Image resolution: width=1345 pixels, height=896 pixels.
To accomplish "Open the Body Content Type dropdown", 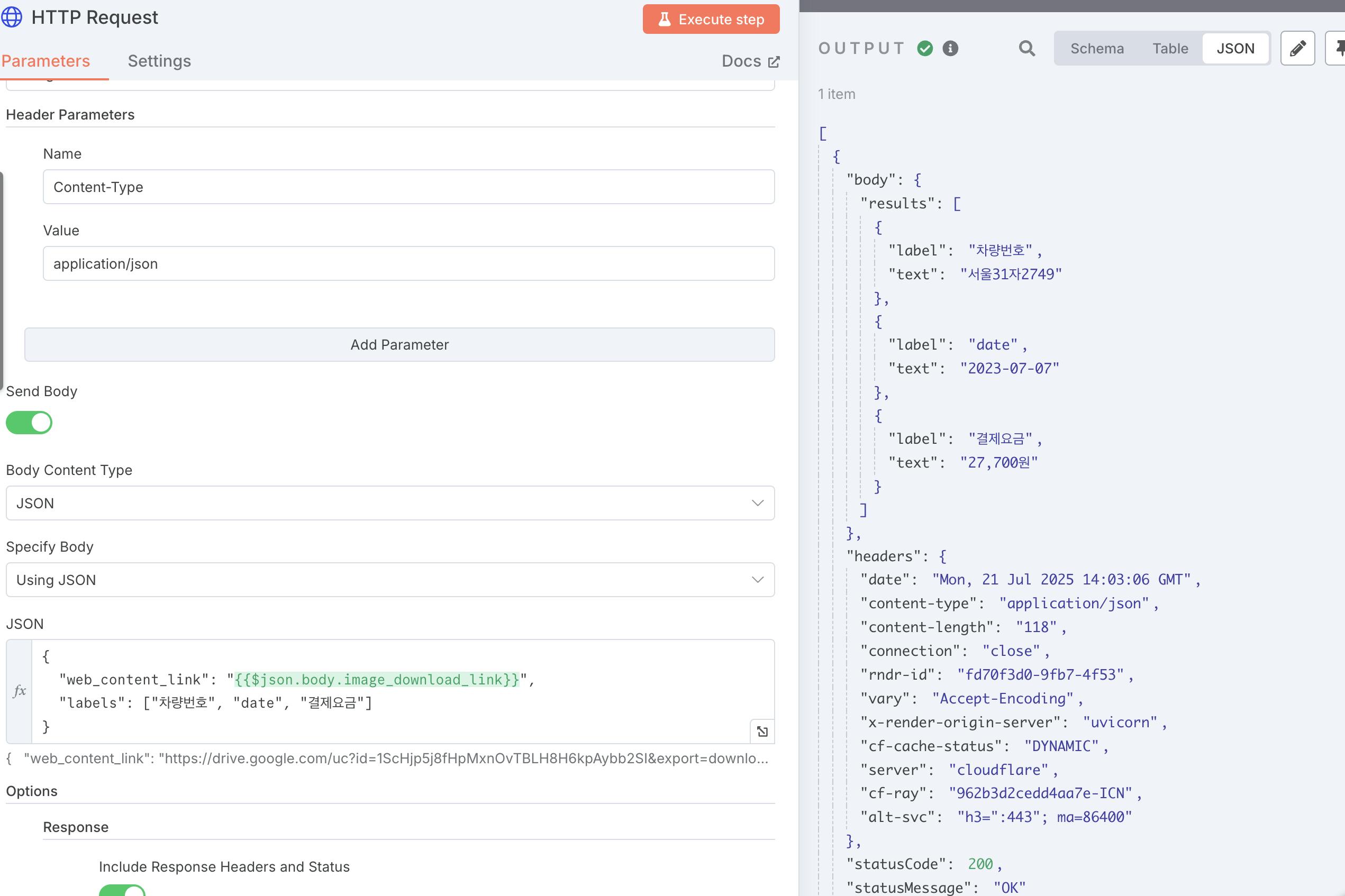I will click(x=390, y=504).
